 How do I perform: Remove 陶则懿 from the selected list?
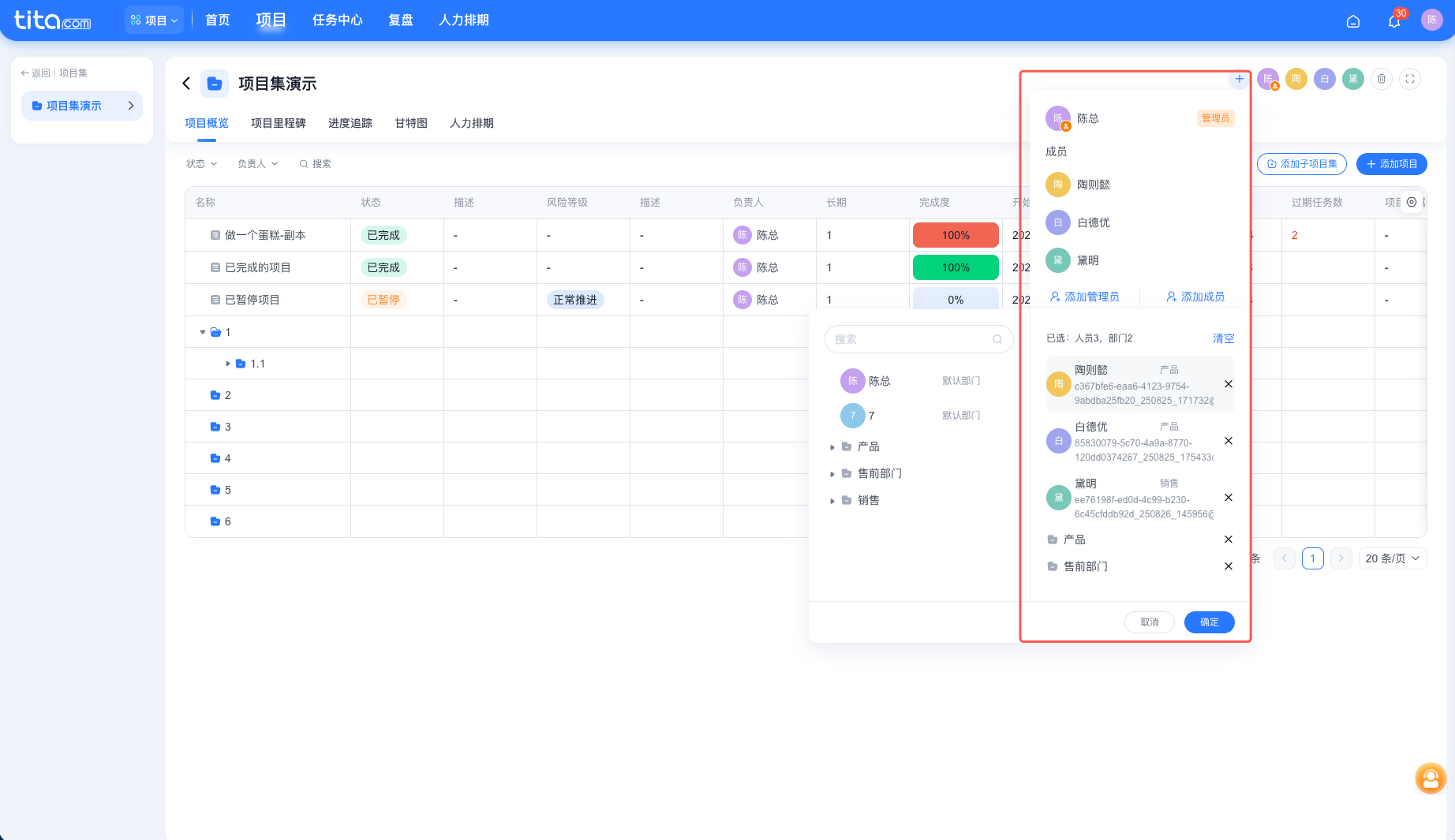(1229, 384)
